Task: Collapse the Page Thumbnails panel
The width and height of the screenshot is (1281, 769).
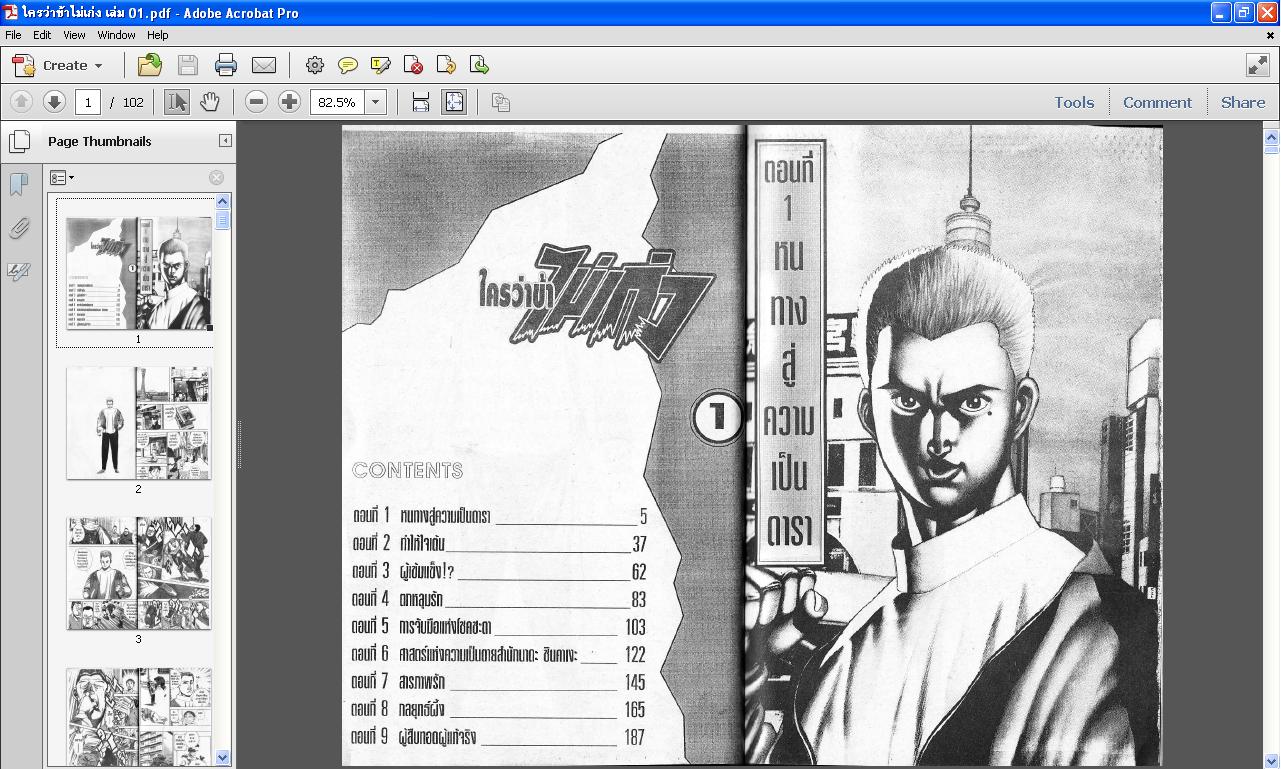Action: click(x=225, y=141)
